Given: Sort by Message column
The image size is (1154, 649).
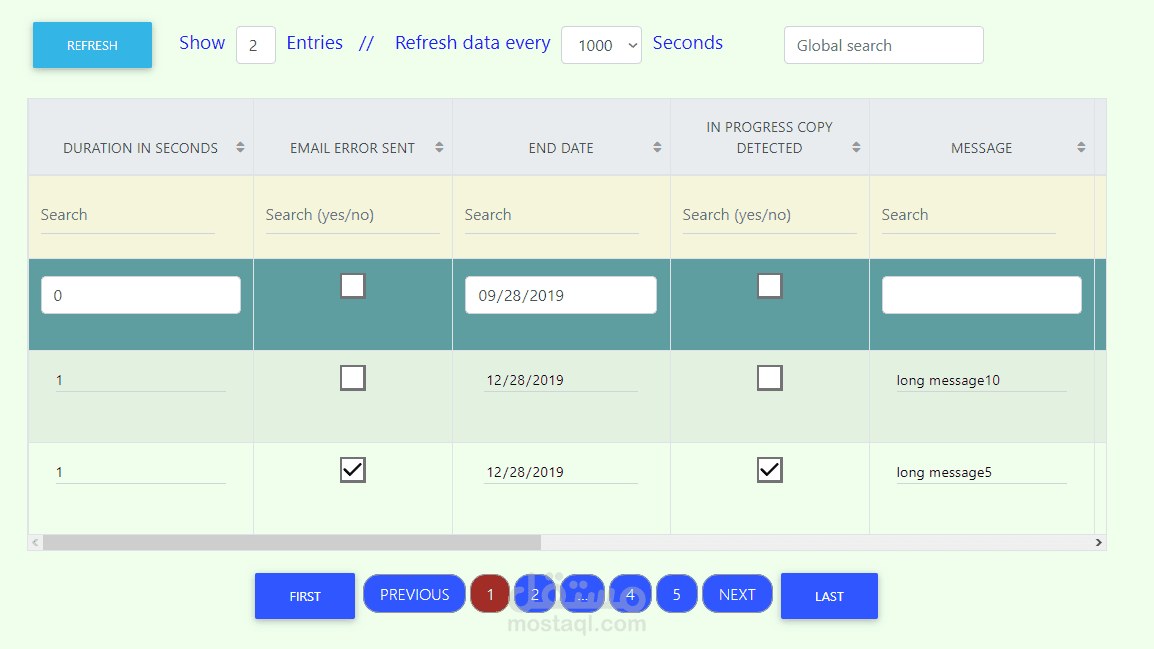Looking at the screenshot, I should point(1081,148).
